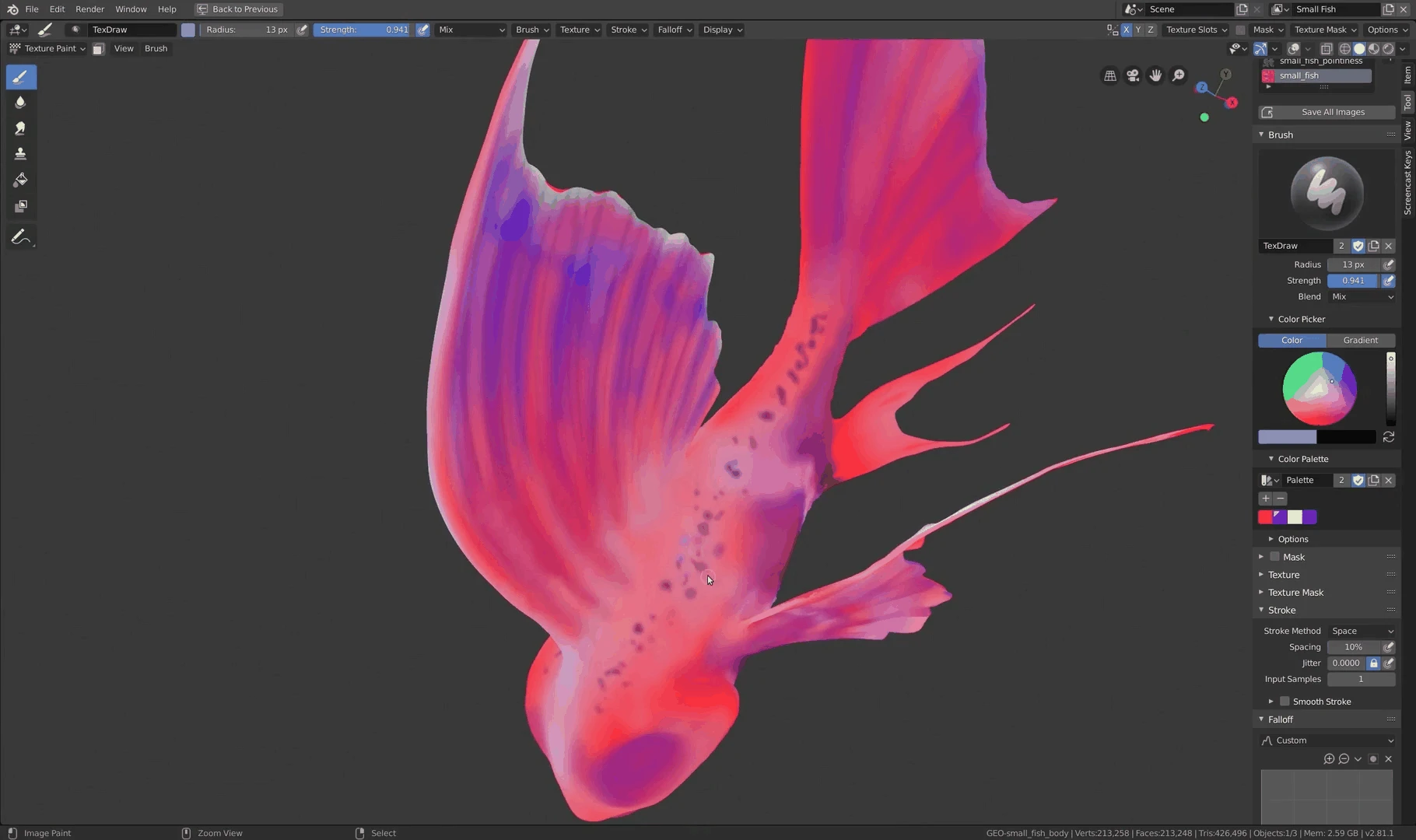Open the Stroke Method dropdown

pyautogui.click(x=1362, y=631)
